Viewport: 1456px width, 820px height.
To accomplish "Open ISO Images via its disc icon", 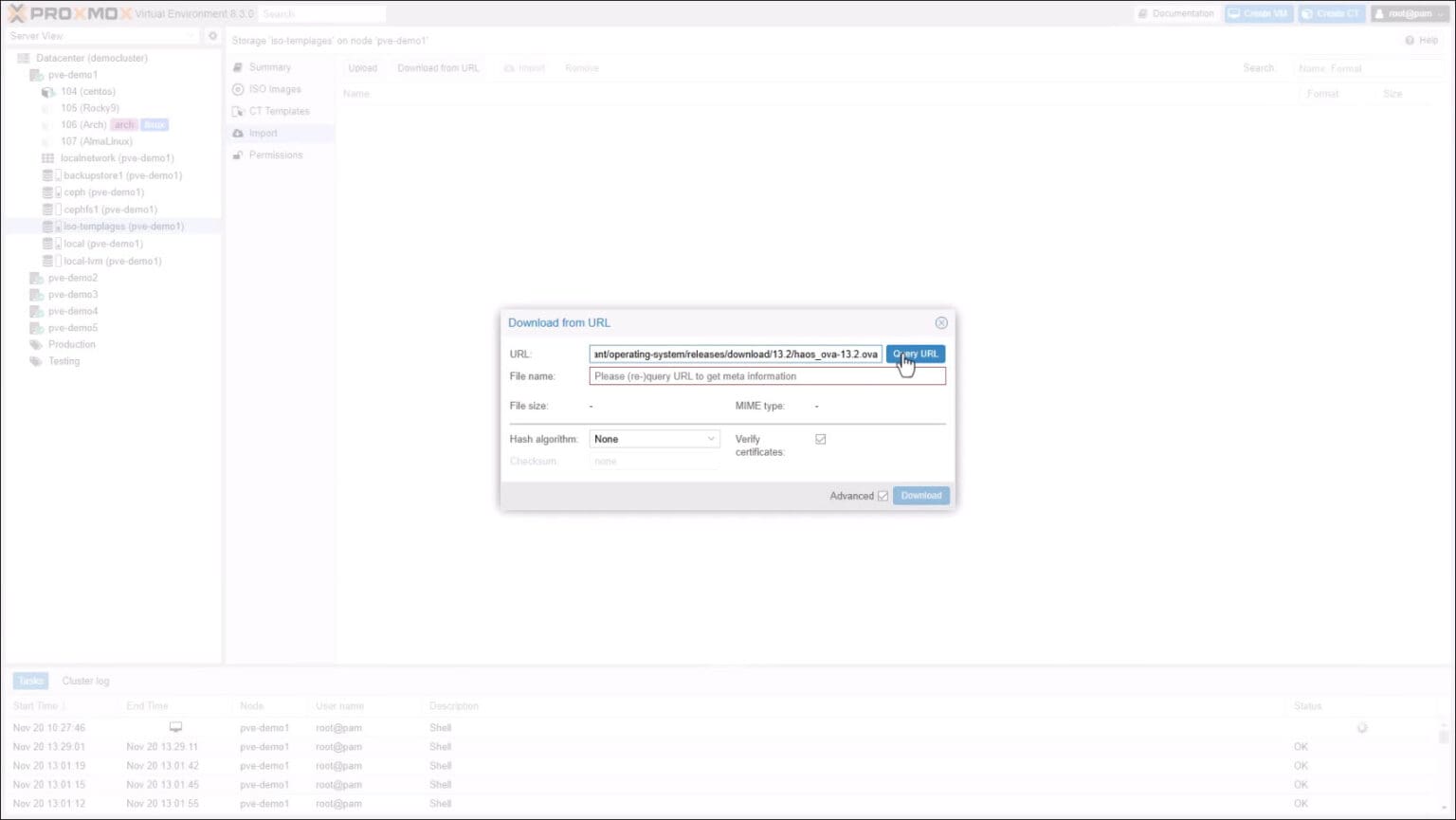I will click(x=239, y=89).
